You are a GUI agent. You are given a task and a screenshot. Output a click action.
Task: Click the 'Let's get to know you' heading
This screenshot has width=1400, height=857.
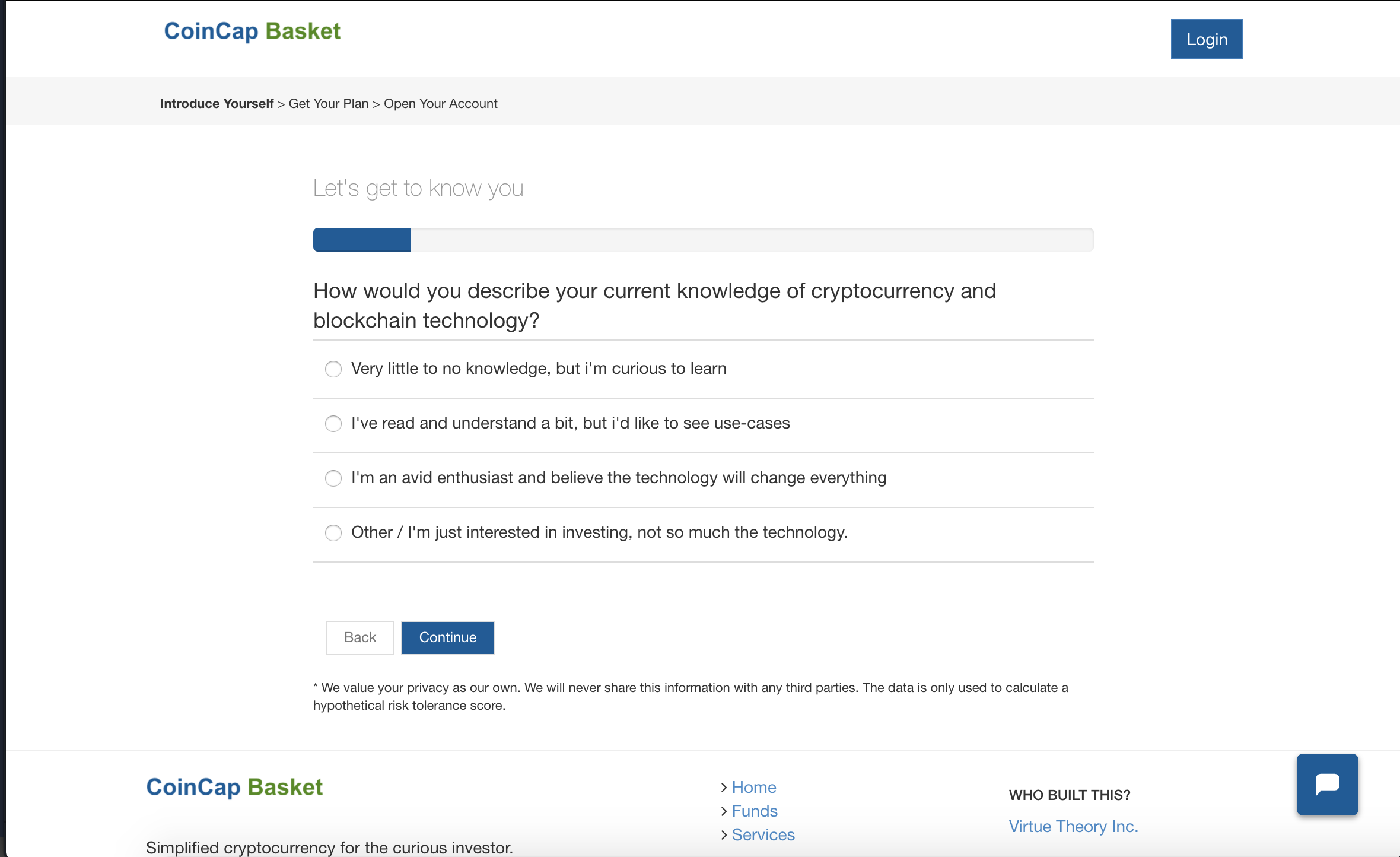pos(418,188)
